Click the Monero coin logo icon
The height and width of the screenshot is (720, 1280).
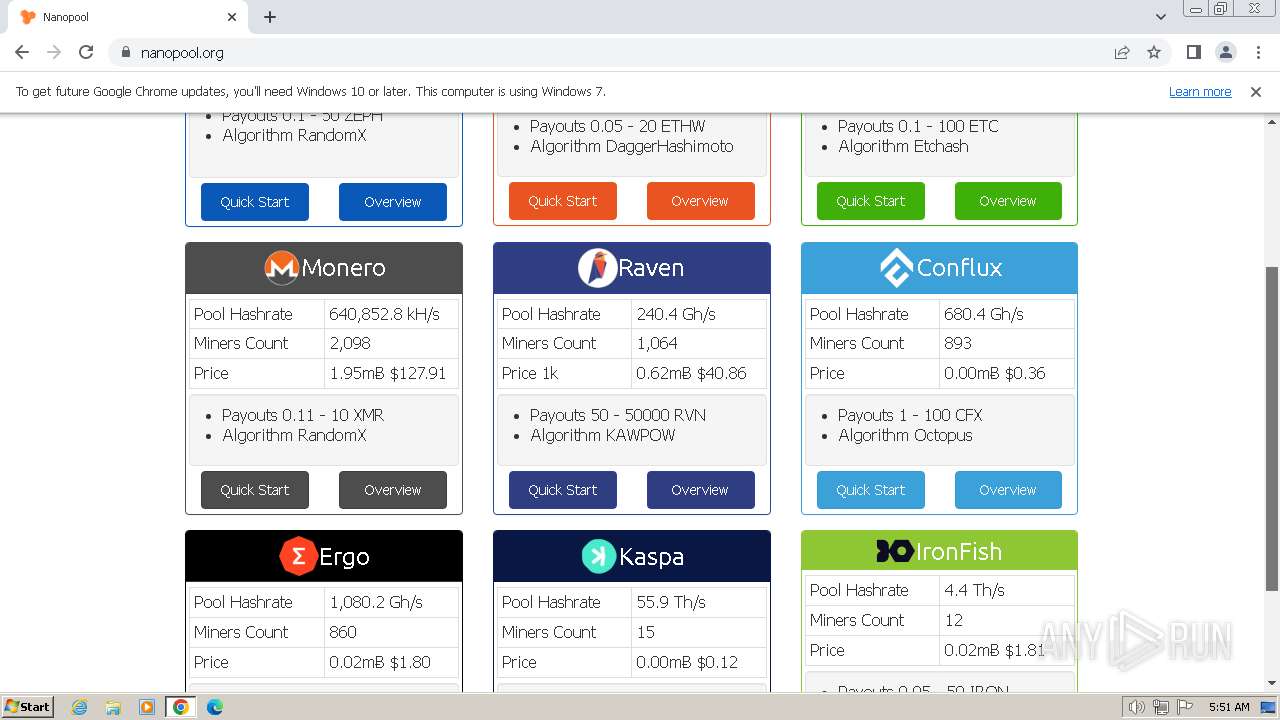click(x=282, y=268)
